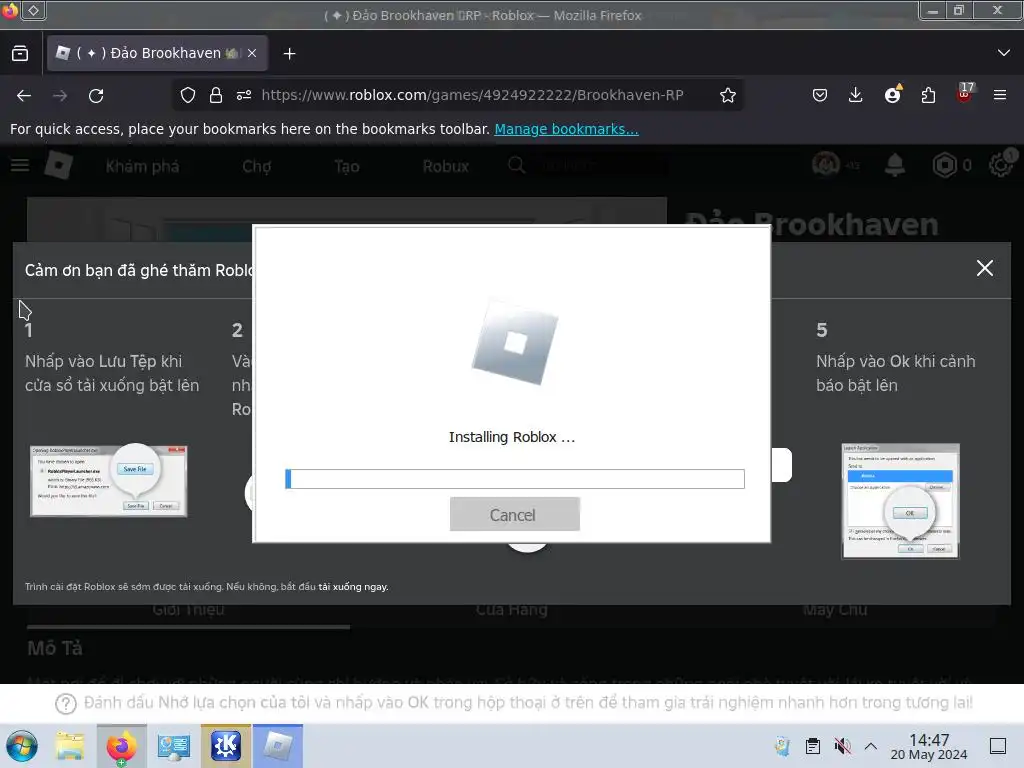Open Firefox account icon

click(x=893, y=95)
